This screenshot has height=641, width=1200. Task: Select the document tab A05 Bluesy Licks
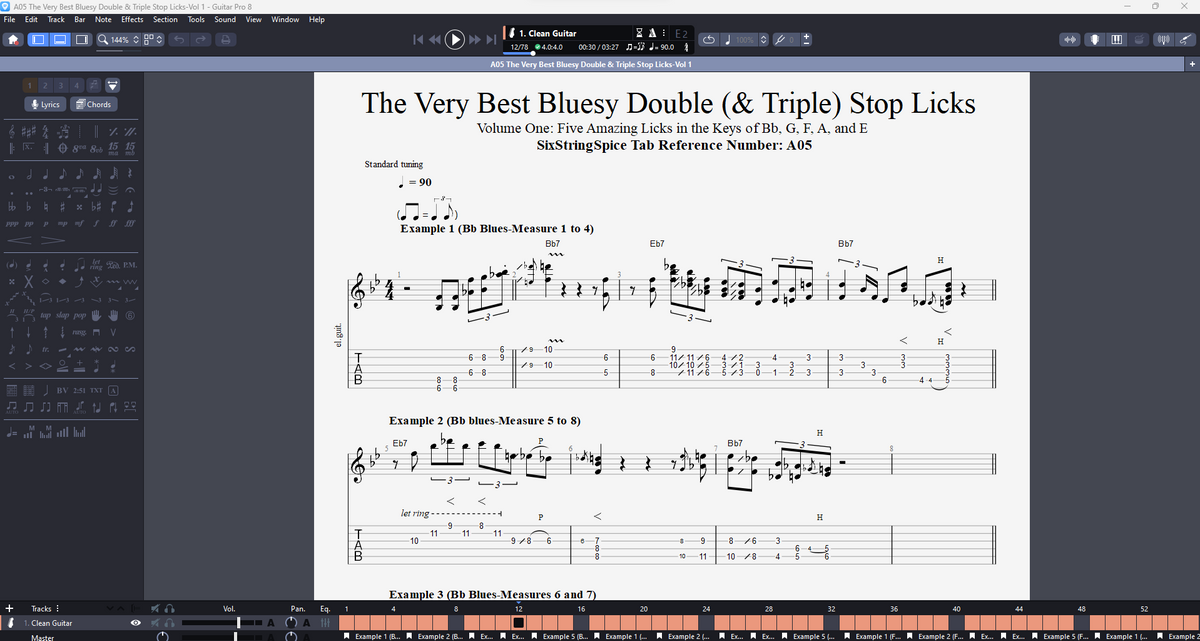click(x=593, y=64)
